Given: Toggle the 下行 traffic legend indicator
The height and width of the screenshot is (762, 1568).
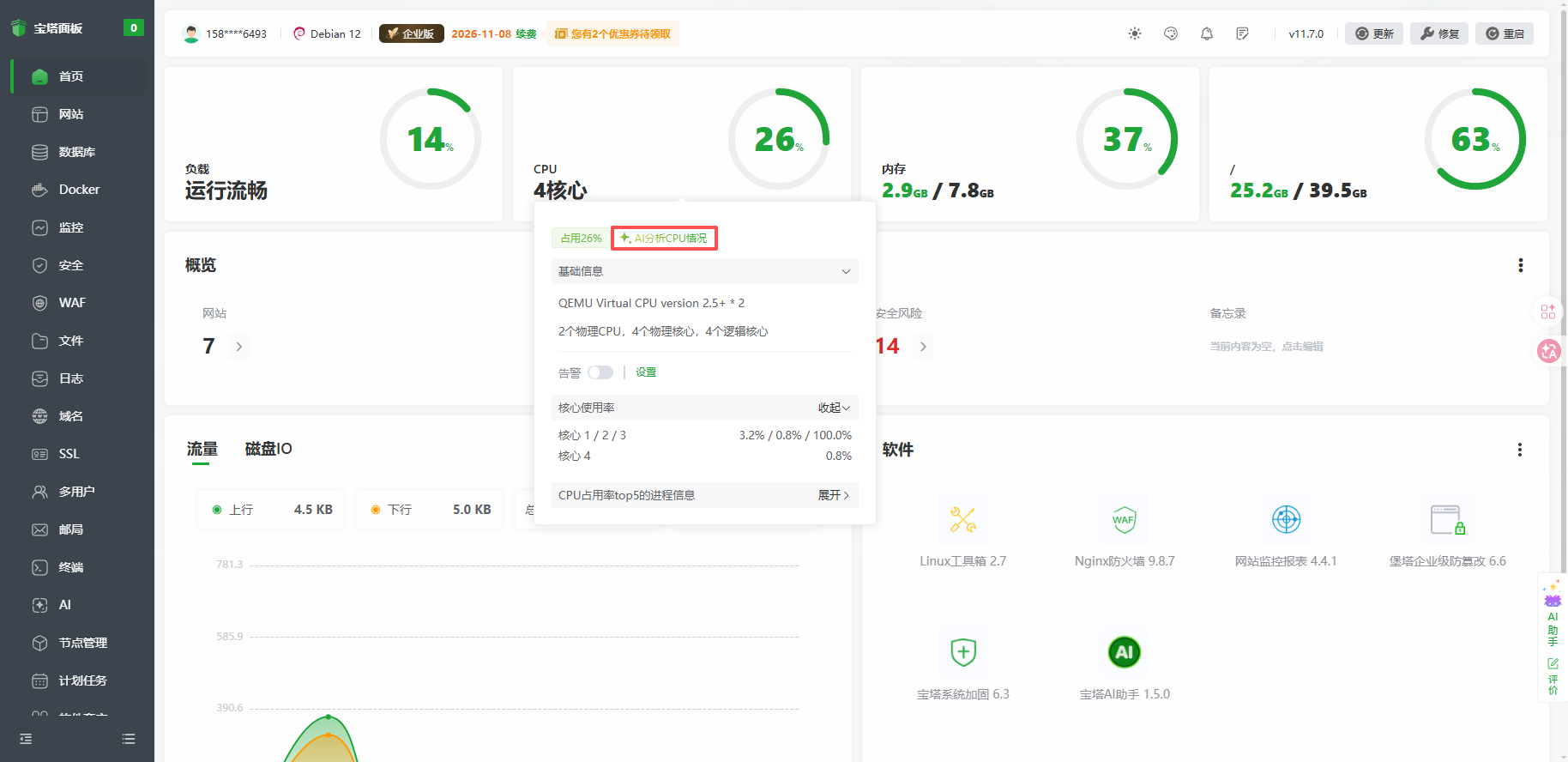Looking at the screenshot, I should (x=376, y=510).
